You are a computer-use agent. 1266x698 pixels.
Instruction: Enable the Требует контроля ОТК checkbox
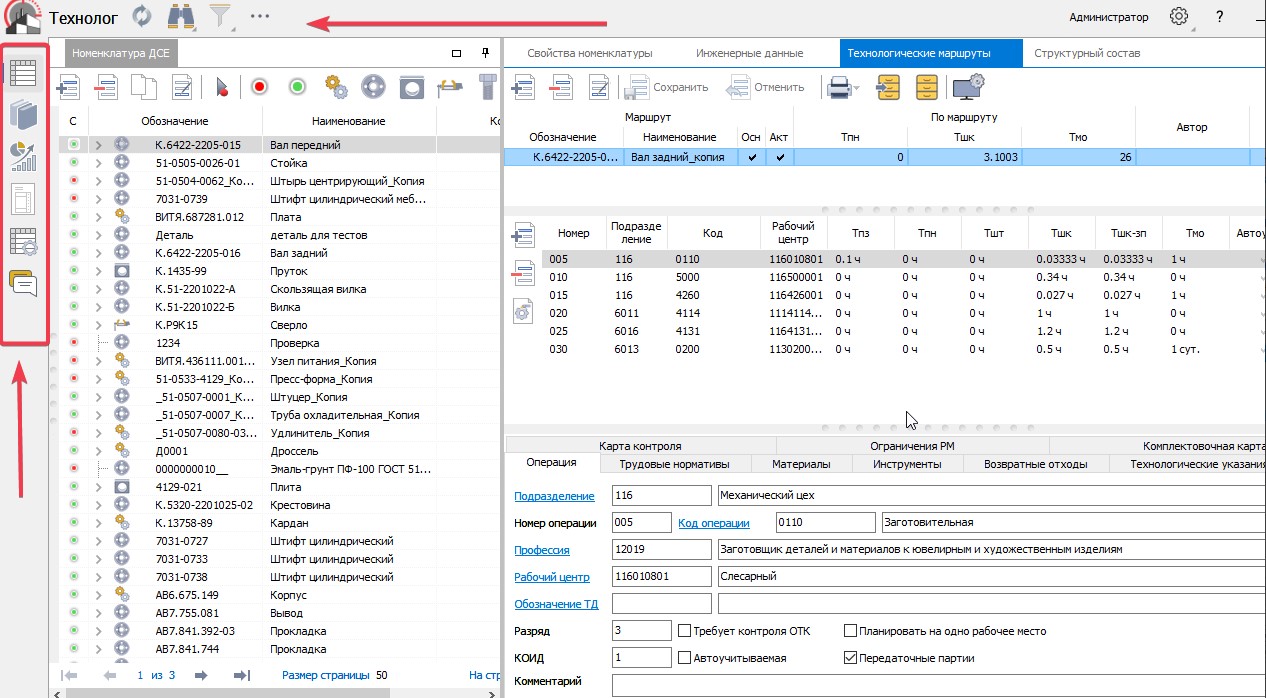click(685, 632)
